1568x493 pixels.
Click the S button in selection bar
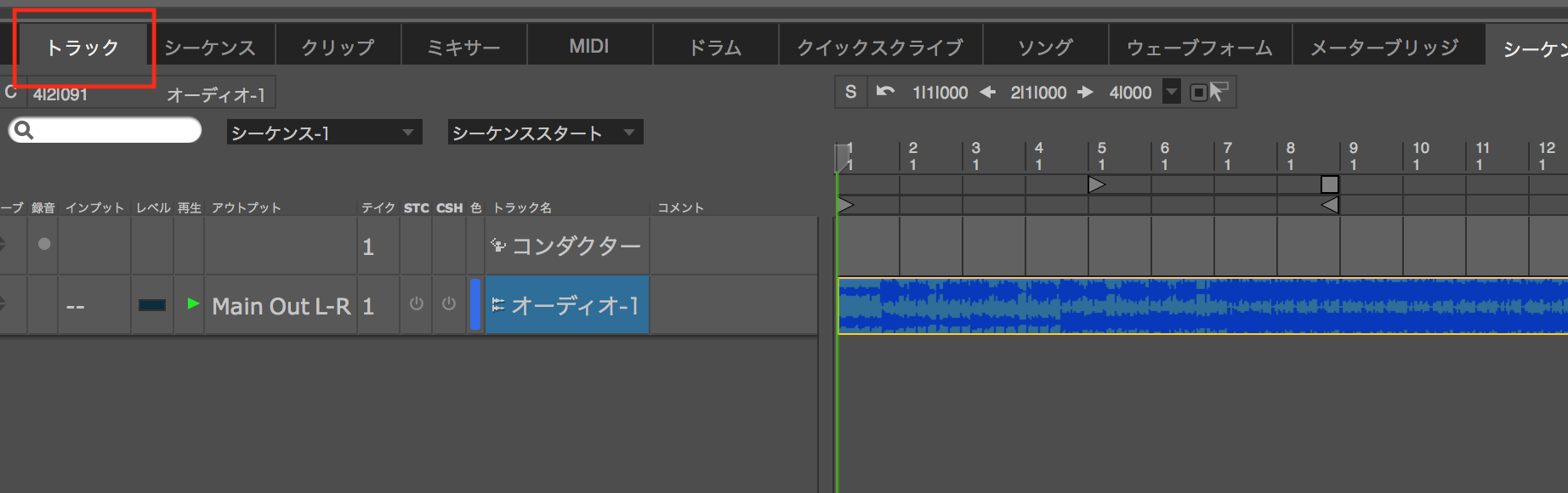(x=850, y=92)
